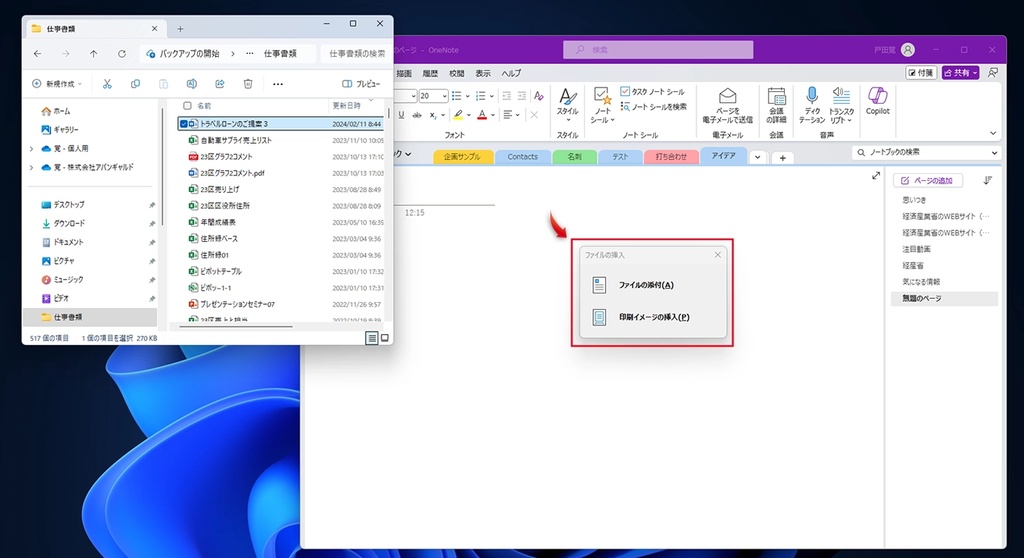The image size is (1024, 558).
Task: Click the OneNote title bar search field
Action: [x=658, y=50]
